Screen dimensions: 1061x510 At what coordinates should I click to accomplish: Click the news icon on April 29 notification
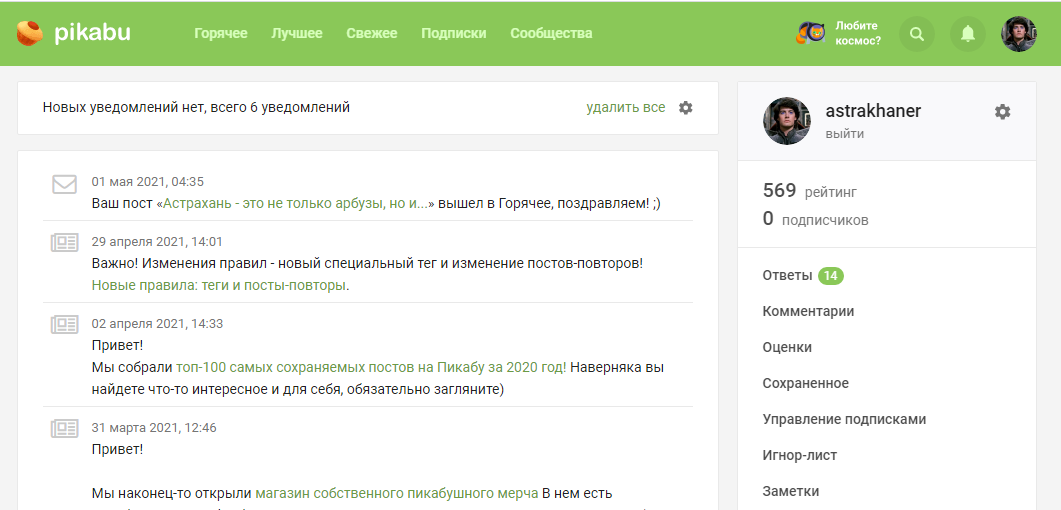(x=65, y=243)
